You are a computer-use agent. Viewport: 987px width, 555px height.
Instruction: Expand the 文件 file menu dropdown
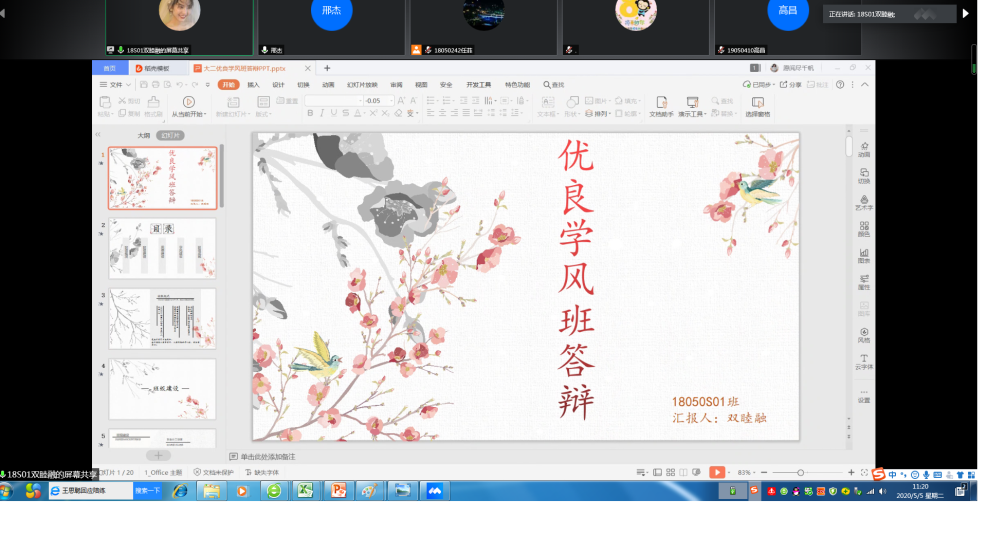click(115, 85)
